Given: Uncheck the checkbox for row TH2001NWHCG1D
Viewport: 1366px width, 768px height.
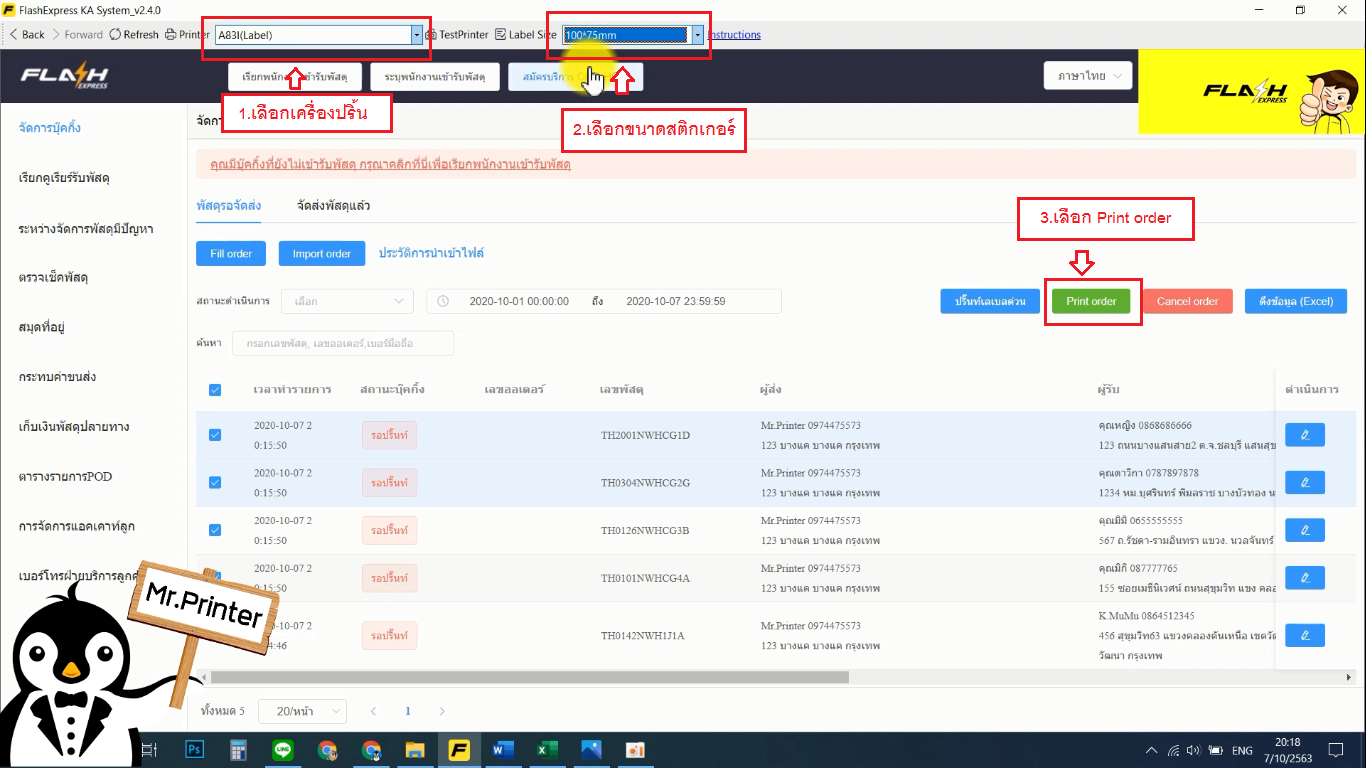Looking at the screenshot, I should pyautogui.click(x=215, y=435).
